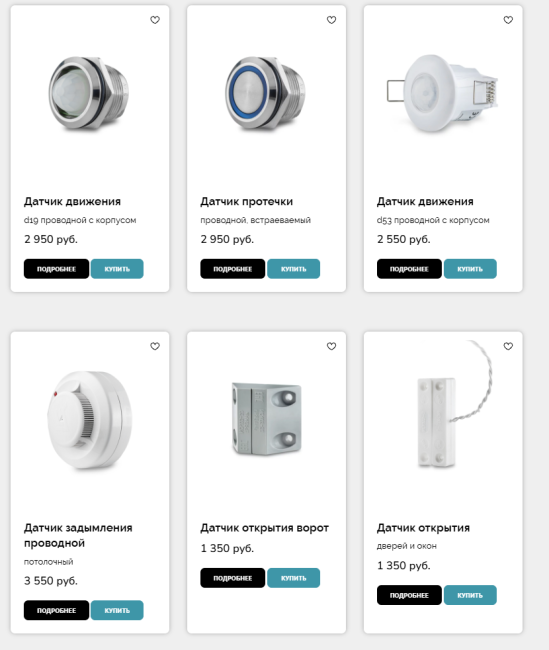Buy the d19 motion sensor with Купить
This screenshot has width=549, height=650.
click(x=117, y=269)
